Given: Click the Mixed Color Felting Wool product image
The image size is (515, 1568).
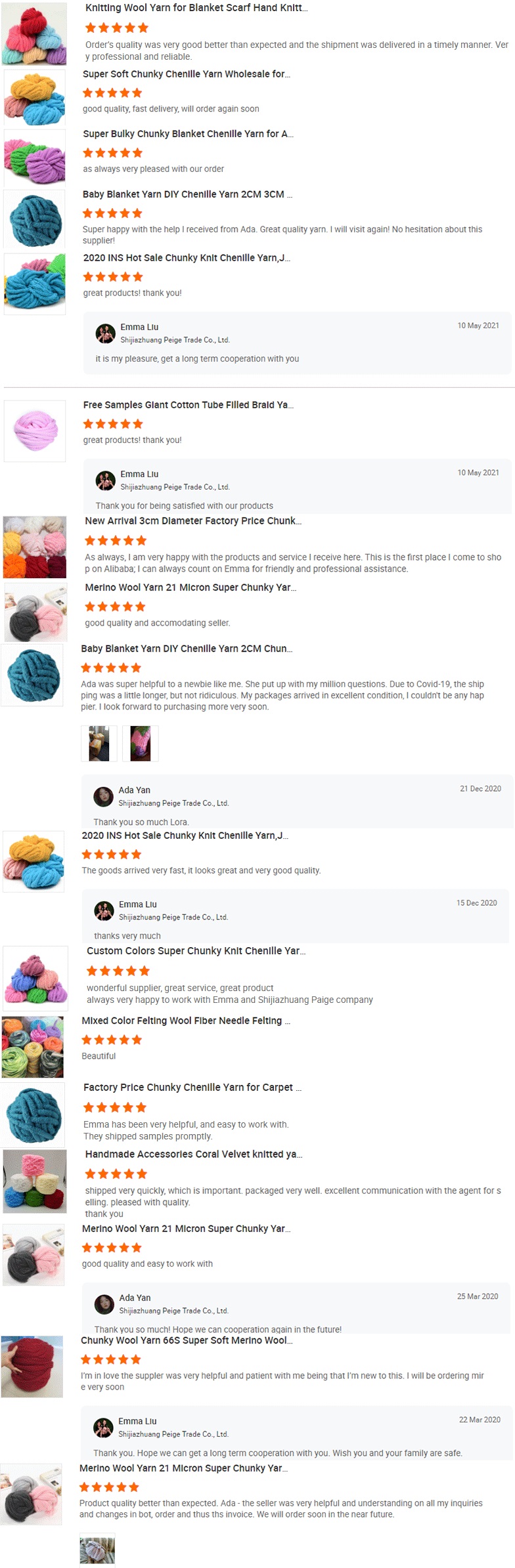Looking at the screenshot, I should [x=33, y=1048].
